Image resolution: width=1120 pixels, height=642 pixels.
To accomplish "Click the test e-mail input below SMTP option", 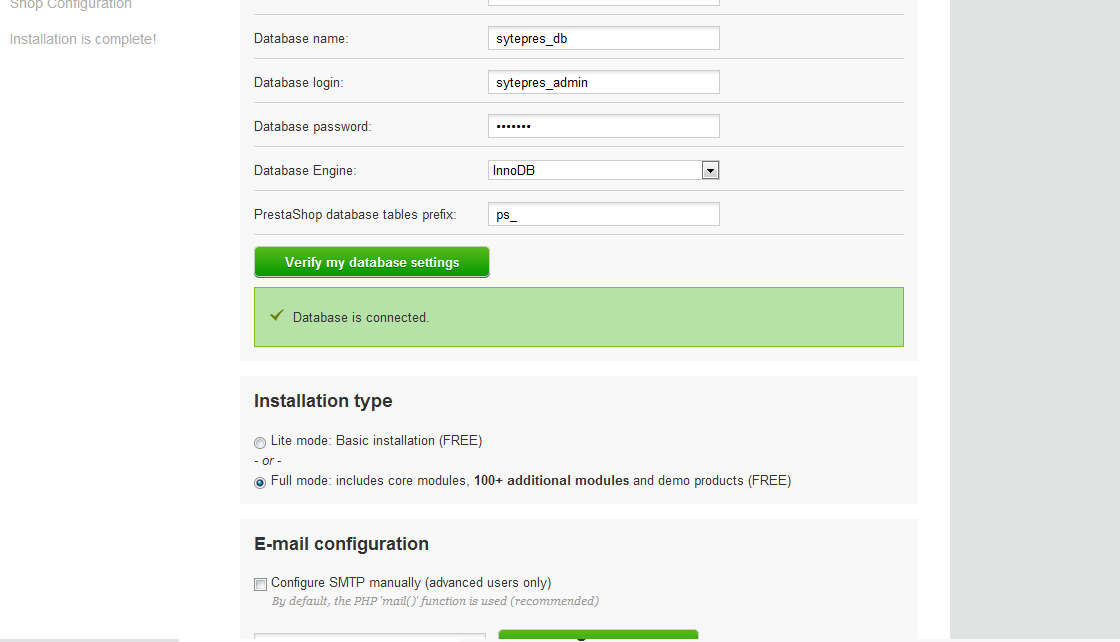I will [x=370, y=637].
